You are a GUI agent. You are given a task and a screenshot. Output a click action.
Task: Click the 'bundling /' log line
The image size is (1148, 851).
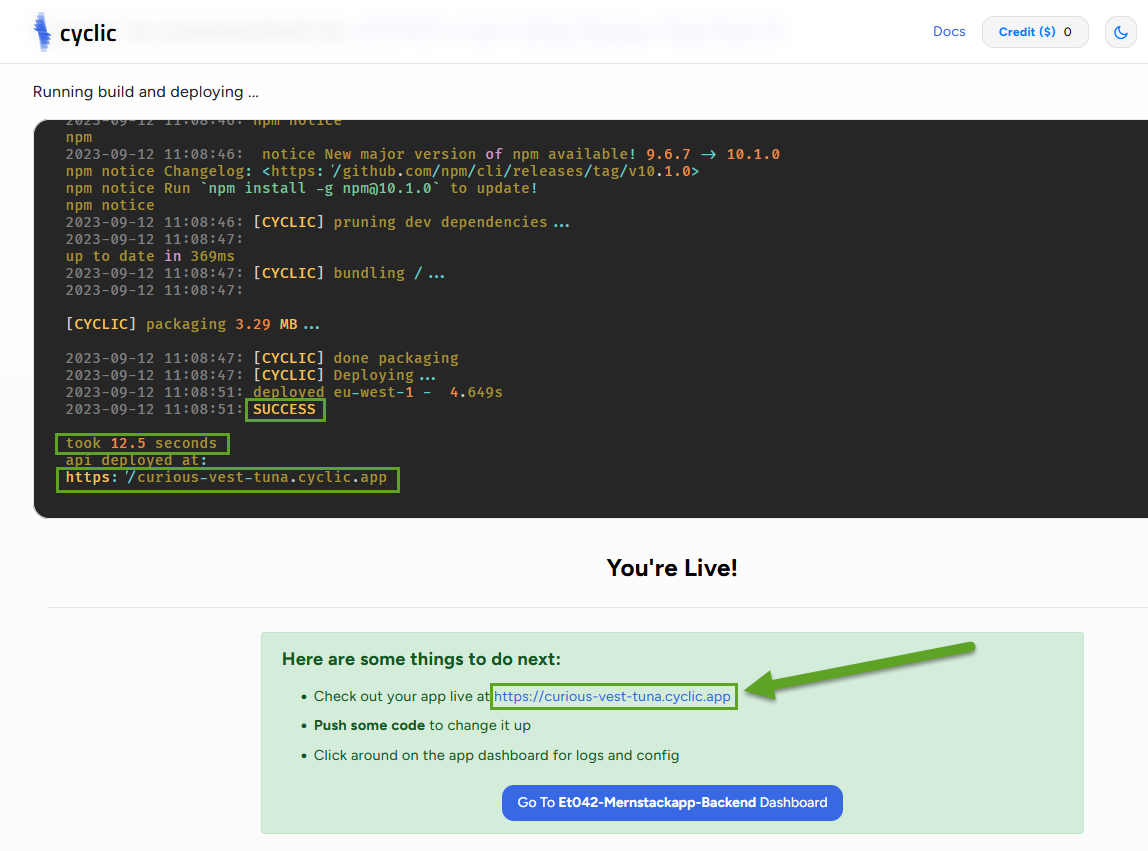255,273
